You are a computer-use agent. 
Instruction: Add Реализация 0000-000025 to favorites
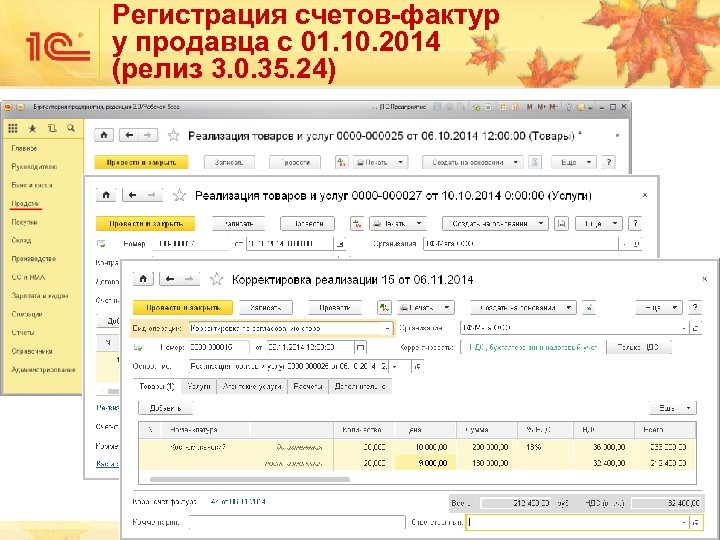coord(173,135)
